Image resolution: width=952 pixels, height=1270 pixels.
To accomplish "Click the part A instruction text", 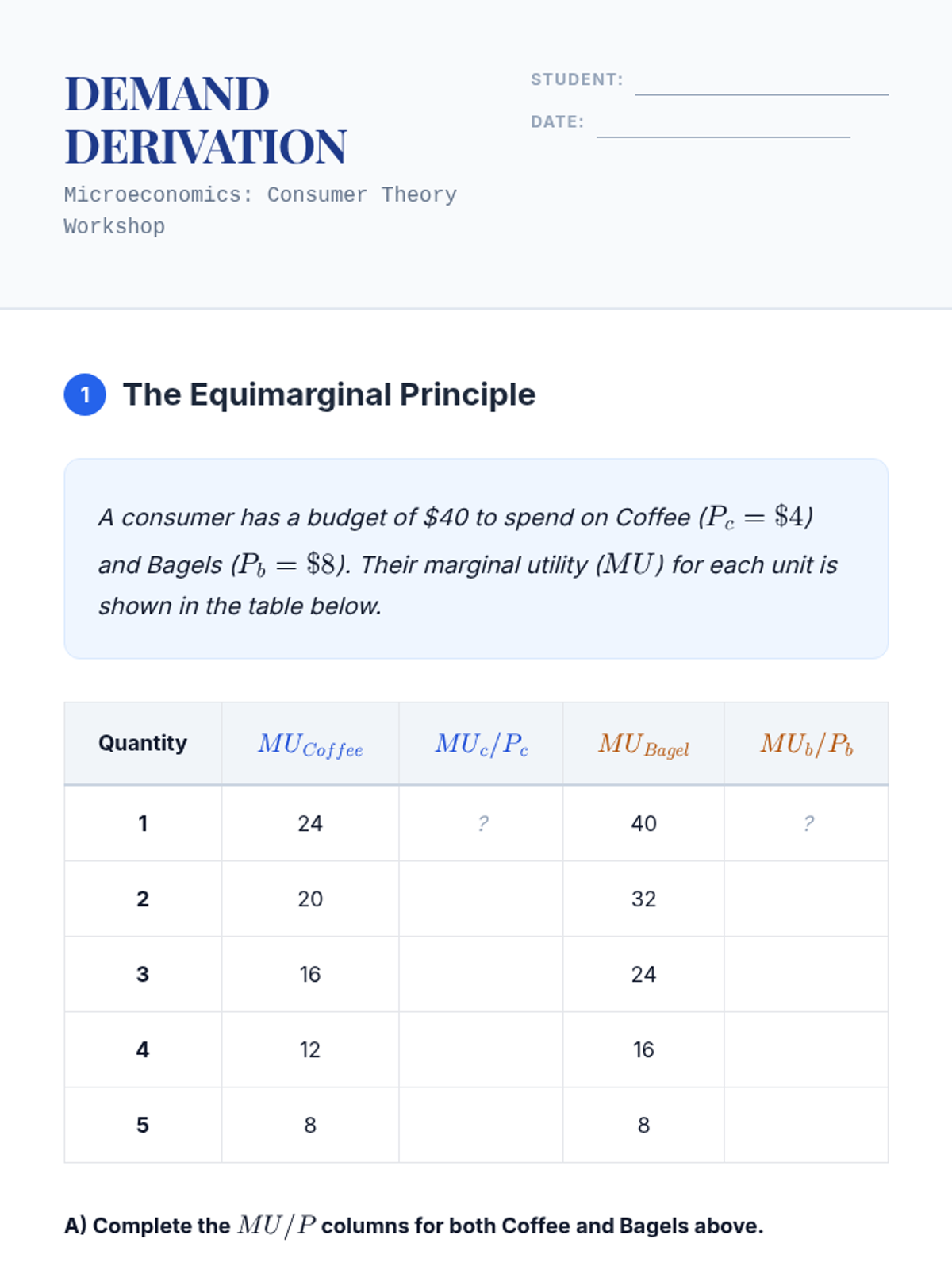I will click(x=413, y=1226).
